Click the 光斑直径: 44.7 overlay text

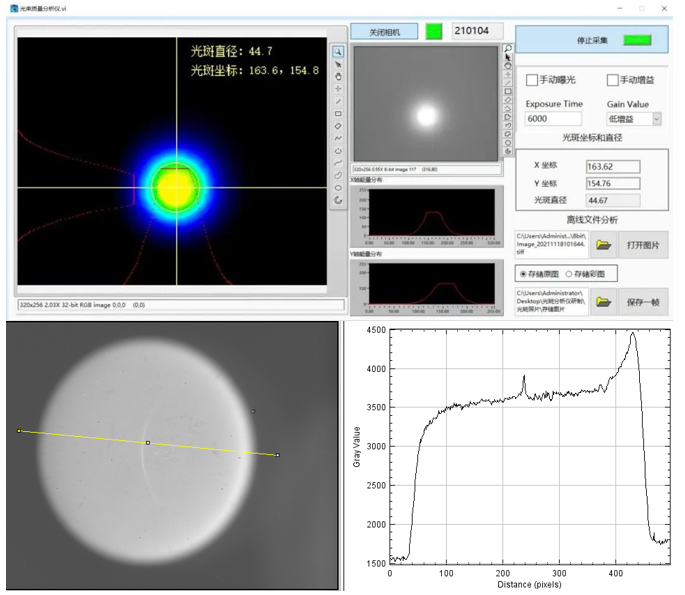[x=232, y=51]
